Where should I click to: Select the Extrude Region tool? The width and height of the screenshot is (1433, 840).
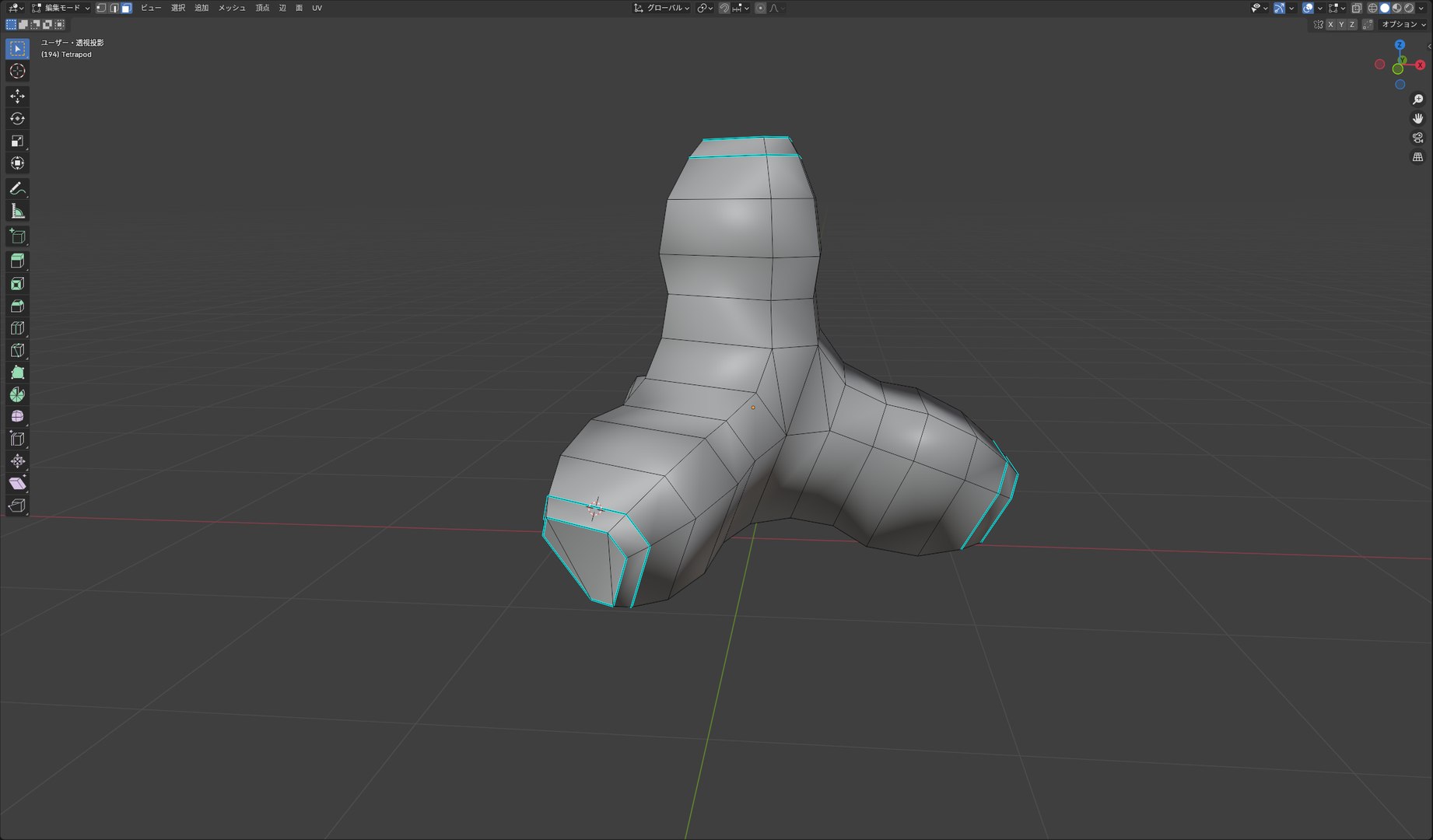(17, 261)
